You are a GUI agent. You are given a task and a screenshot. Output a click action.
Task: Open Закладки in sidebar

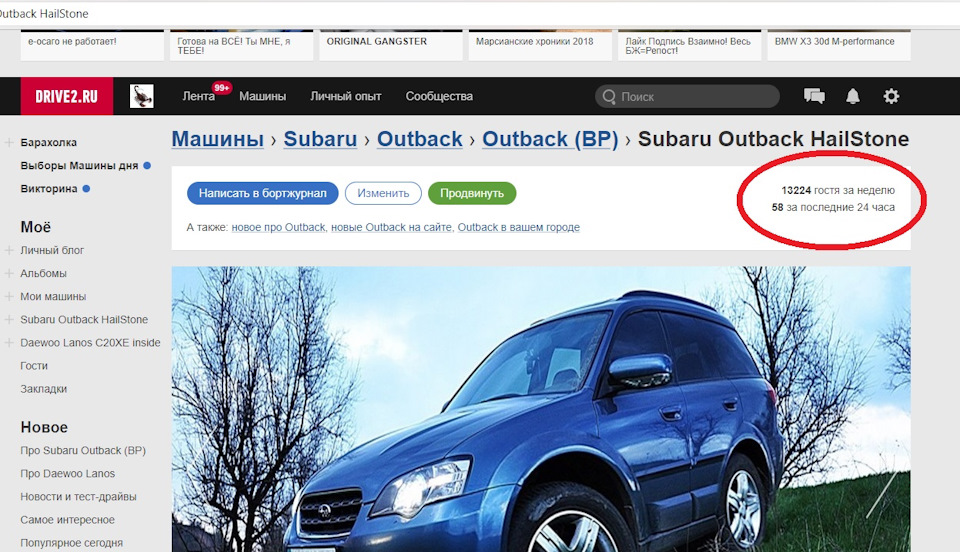43,389
